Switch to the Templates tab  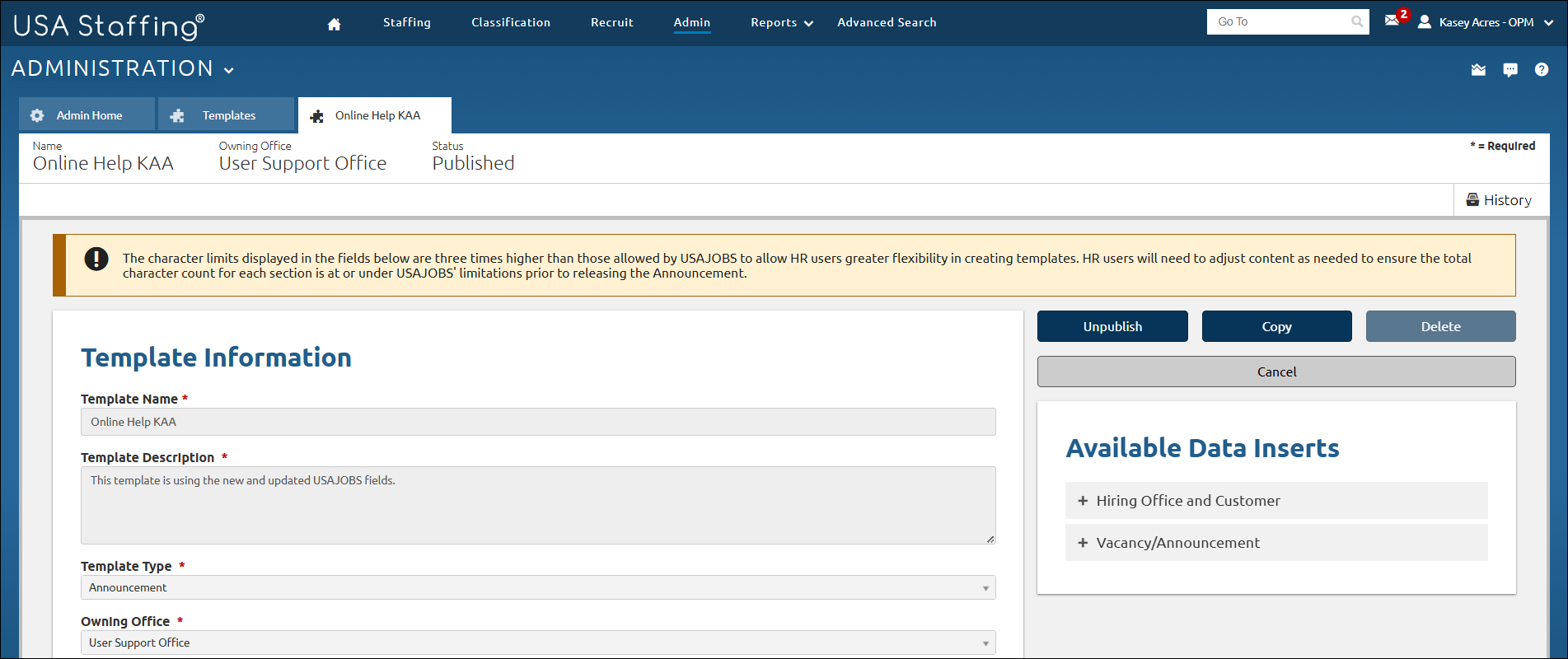[x=227, y=115]
